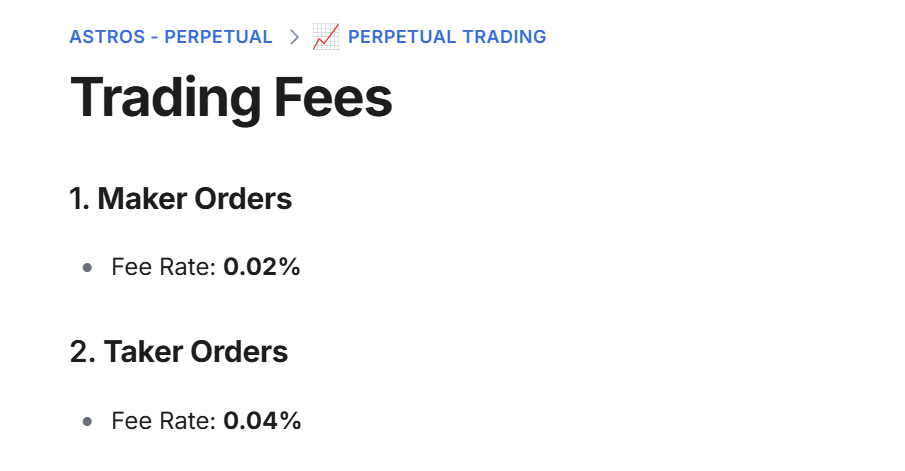The height and width of the screenshot is (471, 905).
Task: Click the word "Taker" in the second heading
Action: pyautogui.click(x=139, y=352)
